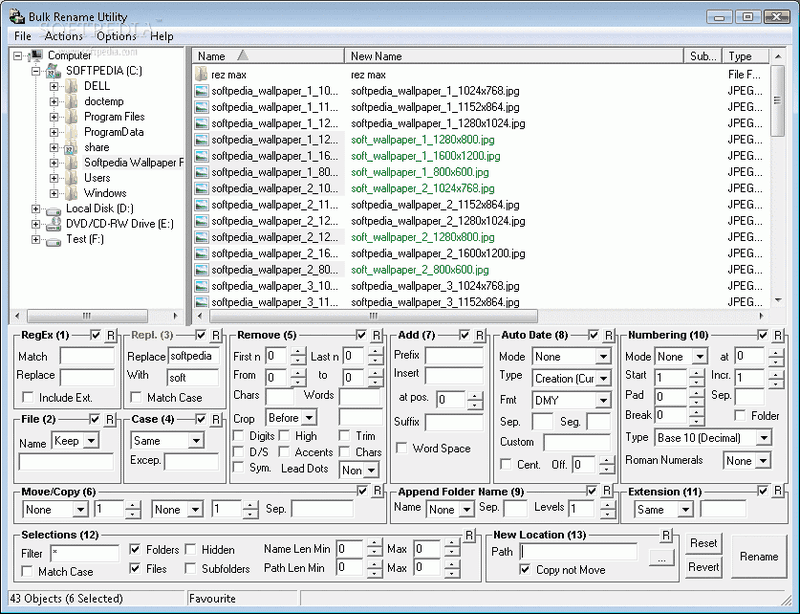Viewport: 800px width, 614px height.
Task: Click the image icon of softpedia_wallpaper_2_80... file
Action: click(x=202, y=269)
